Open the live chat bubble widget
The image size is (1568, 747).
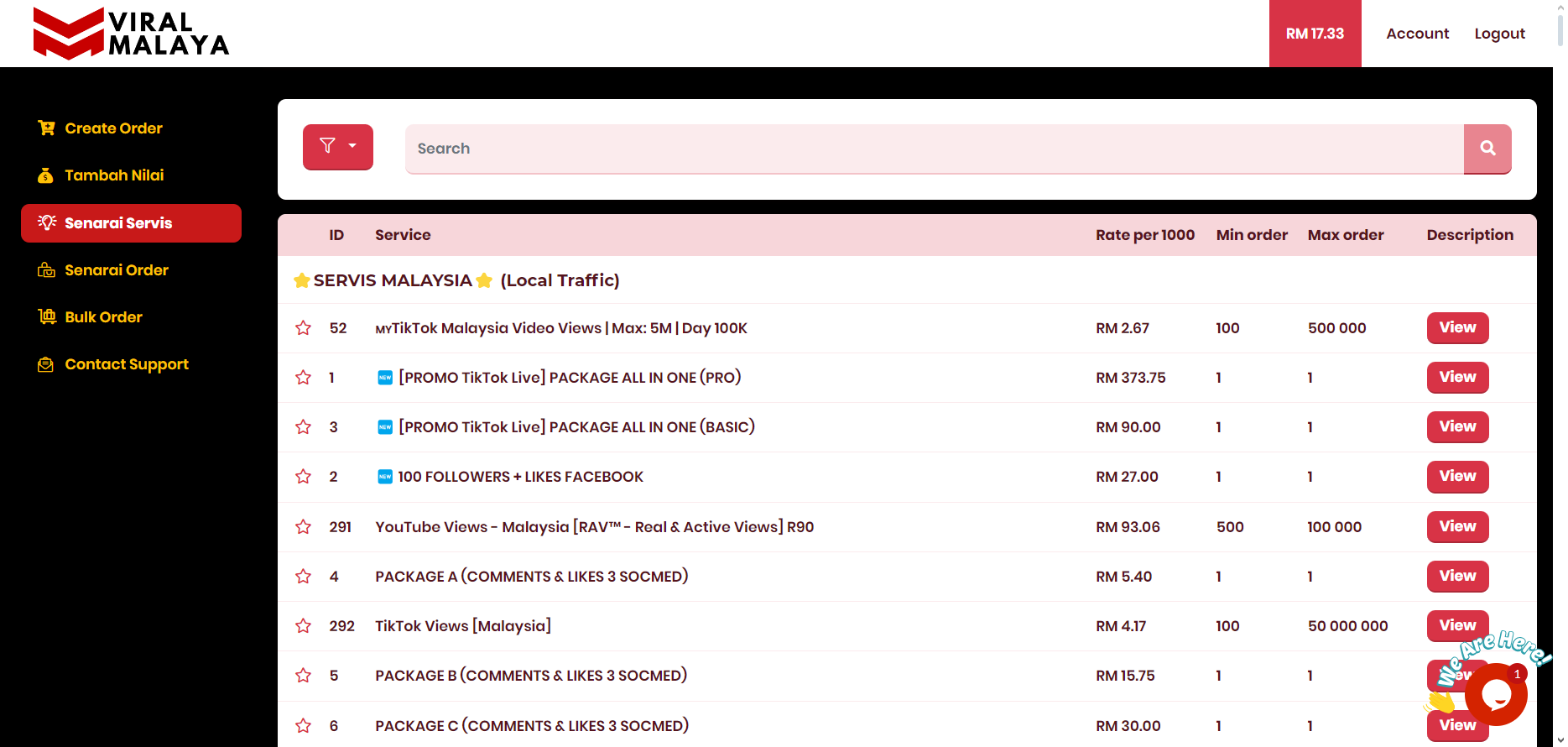1496,694
